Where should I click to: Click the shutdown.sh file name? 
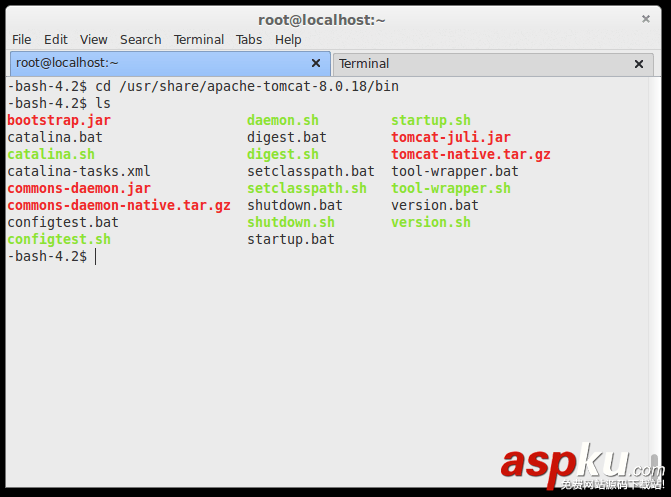pyautogui.click(x=291, y=222)
